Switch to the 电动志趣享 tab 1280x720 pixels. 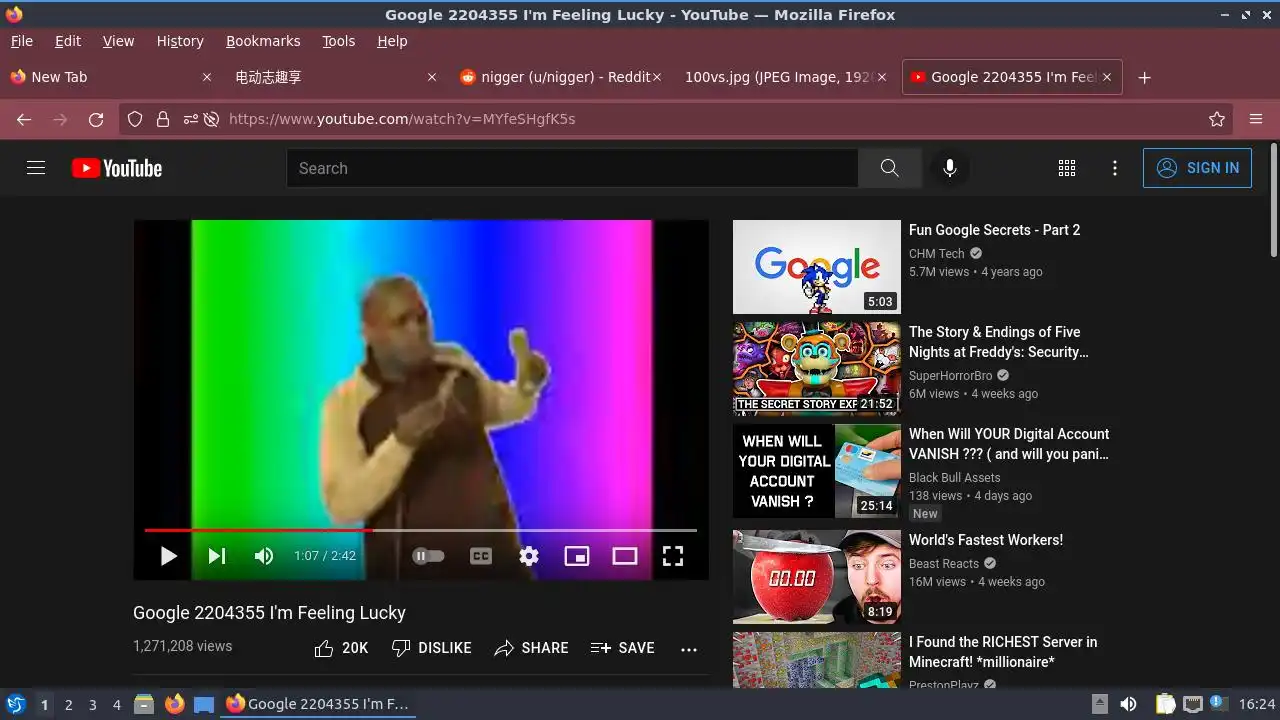[x=335, y=77]
